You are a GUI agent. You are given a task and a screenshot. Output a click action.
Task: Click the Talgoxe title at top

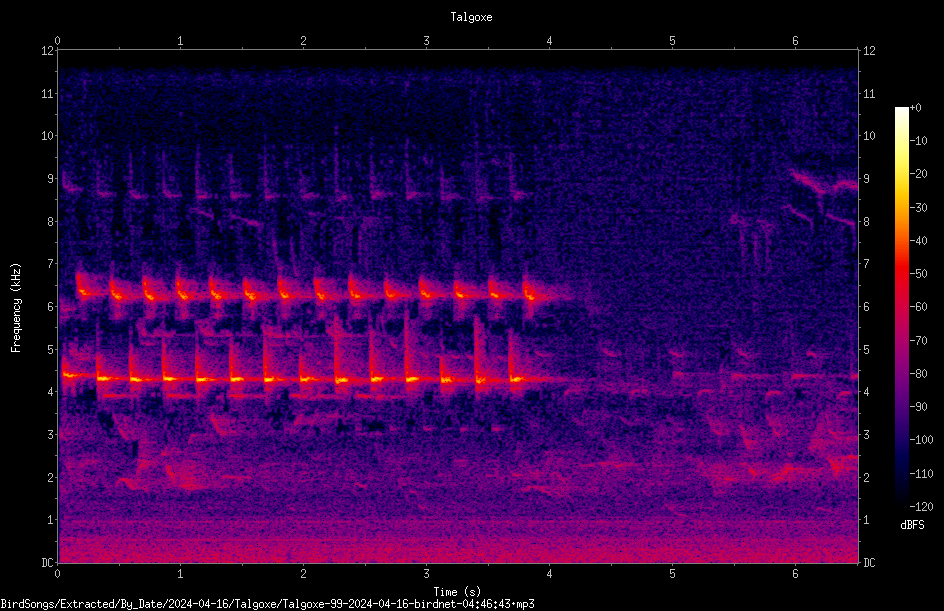(x=471, y=17)
